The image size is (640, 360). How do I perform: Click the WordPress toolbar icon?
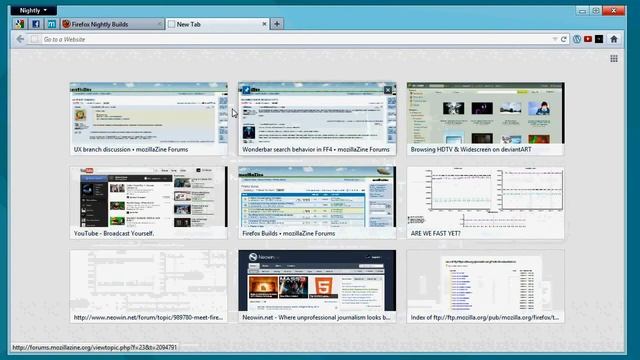coord(577,39)
